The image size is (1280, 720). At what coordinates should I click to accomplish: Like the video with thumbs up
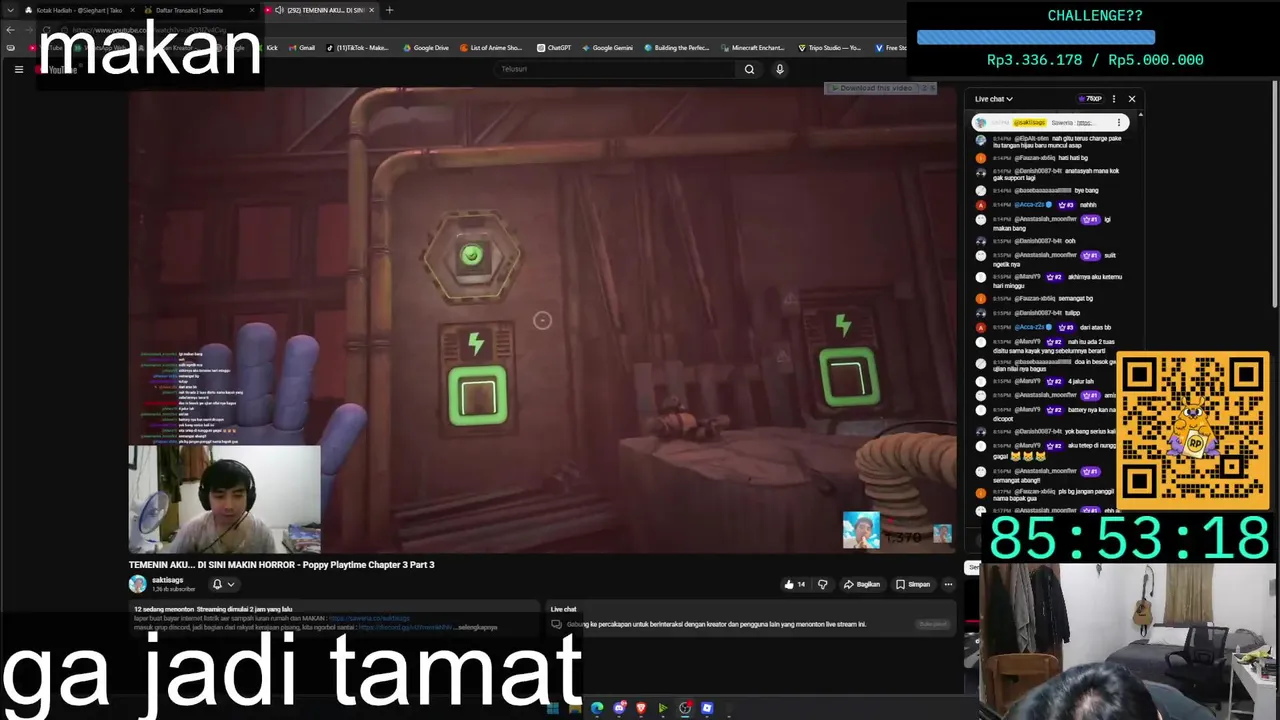click(795, 584)
